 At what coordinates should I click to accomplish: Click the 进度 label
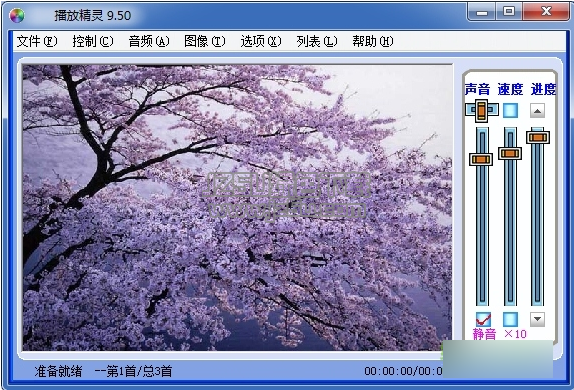tap(543, 89)
